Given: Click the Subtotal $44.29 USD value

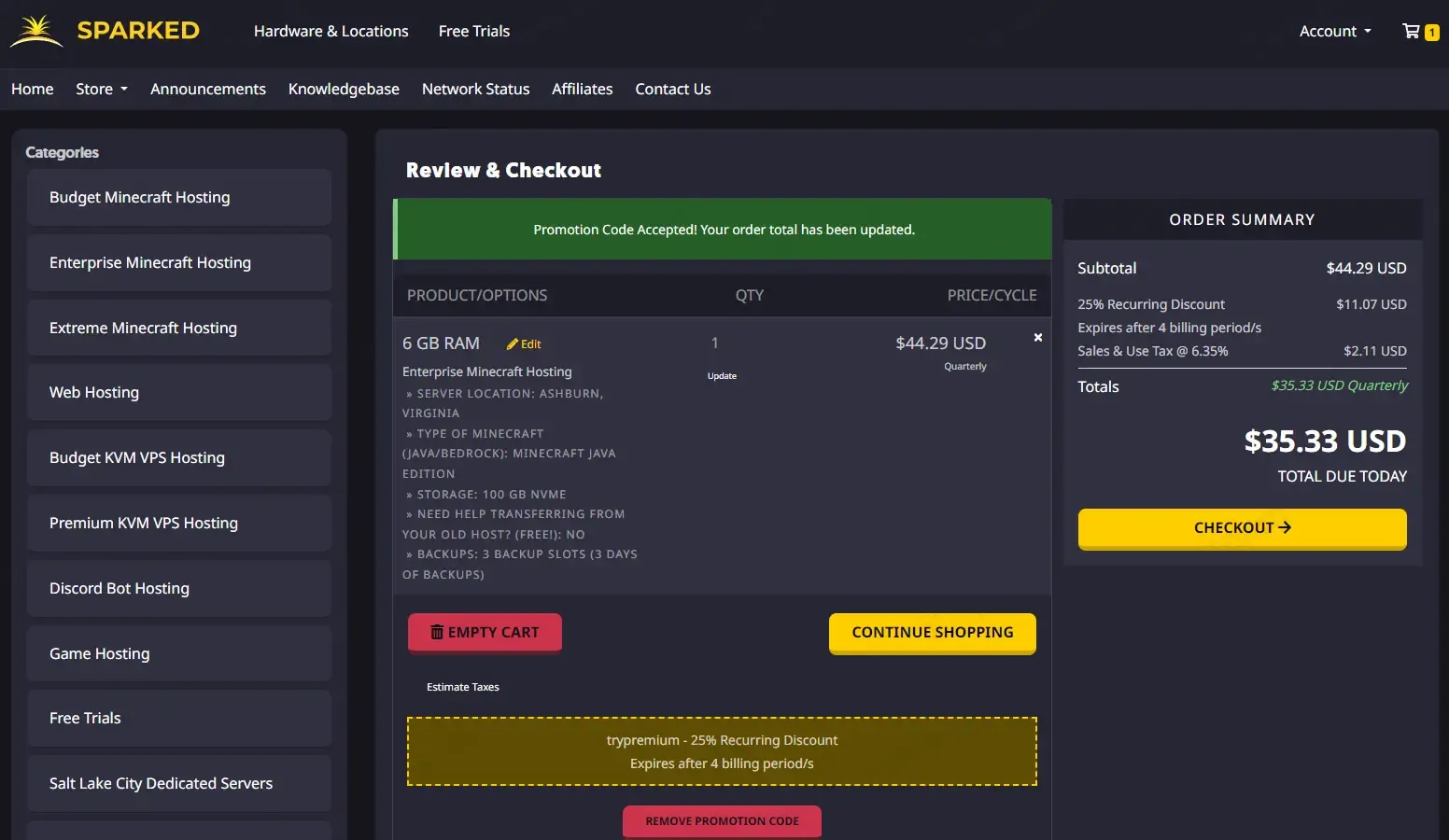Looking at the screenshot, I should [1366, 268].
